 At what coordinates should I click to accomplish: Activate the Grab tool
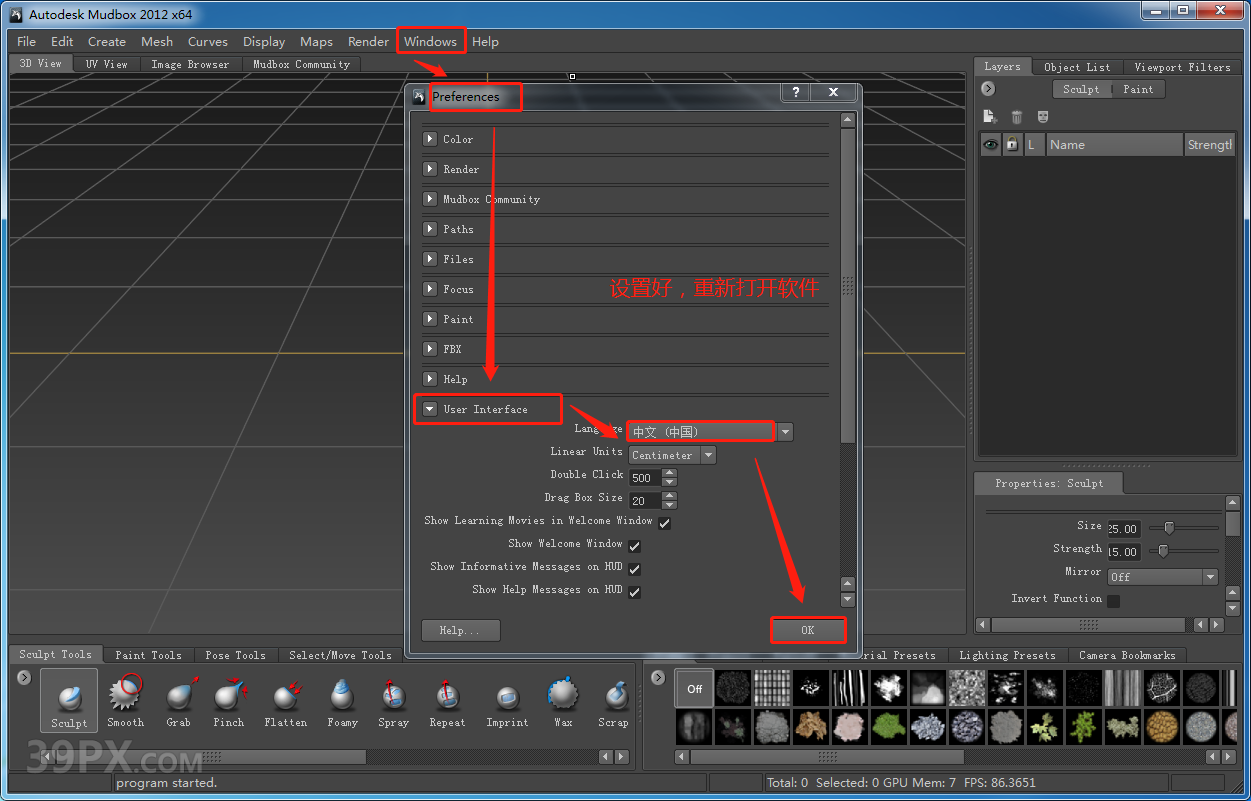(179, 698)
